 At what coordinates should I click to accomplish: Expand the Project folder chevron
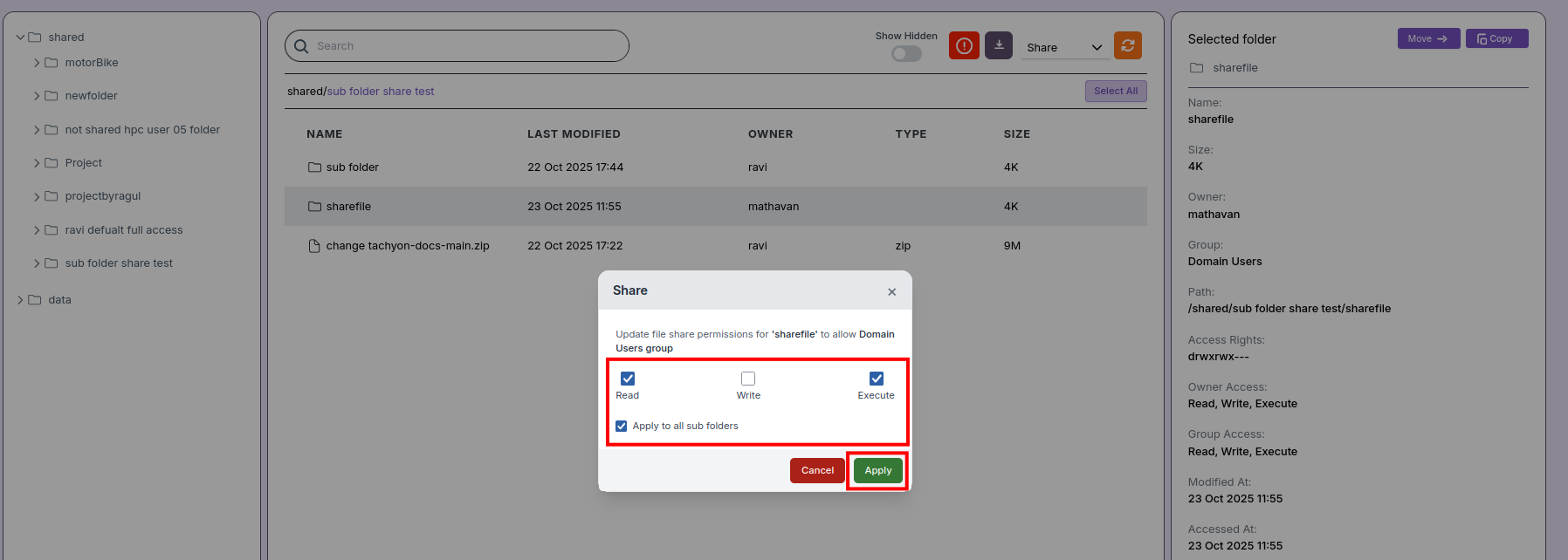point(37,163)
